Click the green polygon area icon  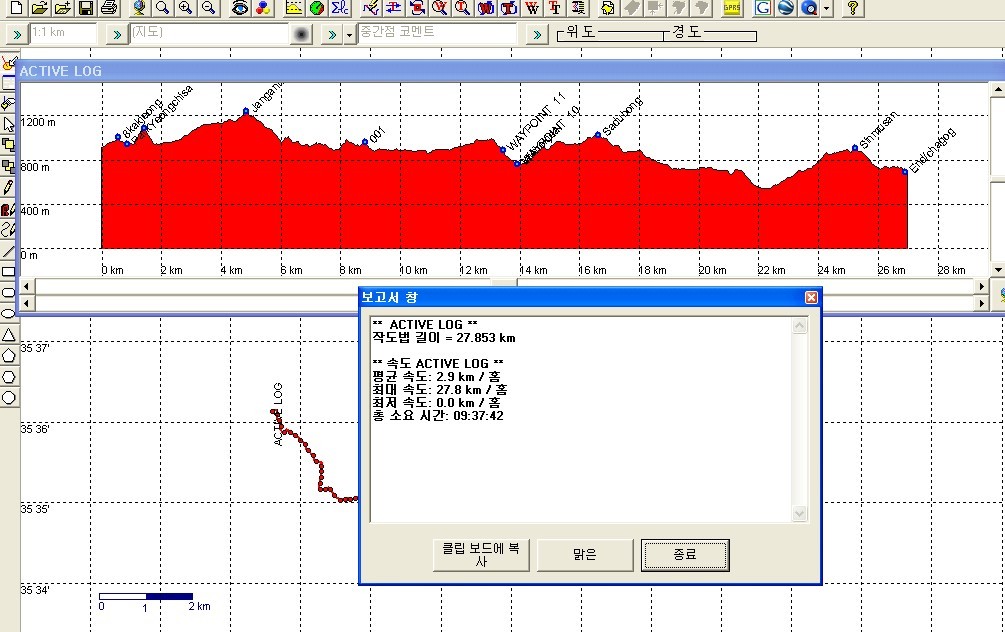point(317,8)
